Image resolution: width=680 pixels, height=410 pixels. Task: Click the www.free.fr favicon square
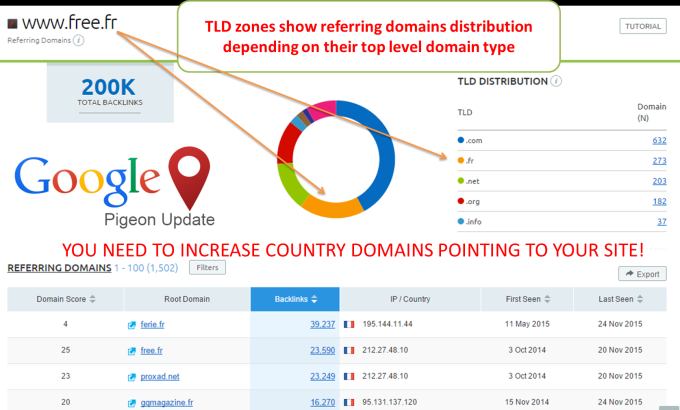[12, 23]
